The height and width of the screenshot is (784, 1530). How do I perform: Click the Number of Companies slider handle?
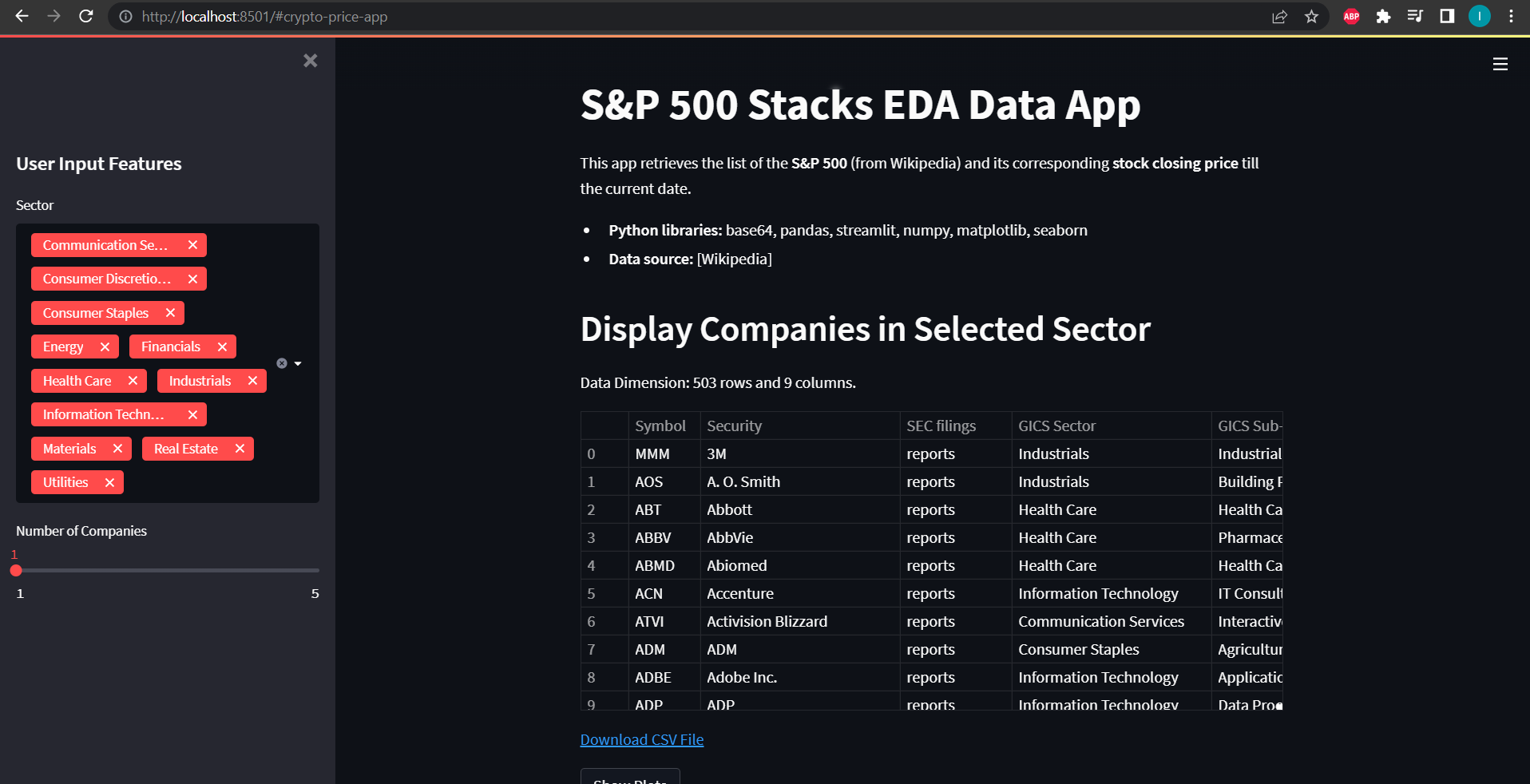point(16,570)
